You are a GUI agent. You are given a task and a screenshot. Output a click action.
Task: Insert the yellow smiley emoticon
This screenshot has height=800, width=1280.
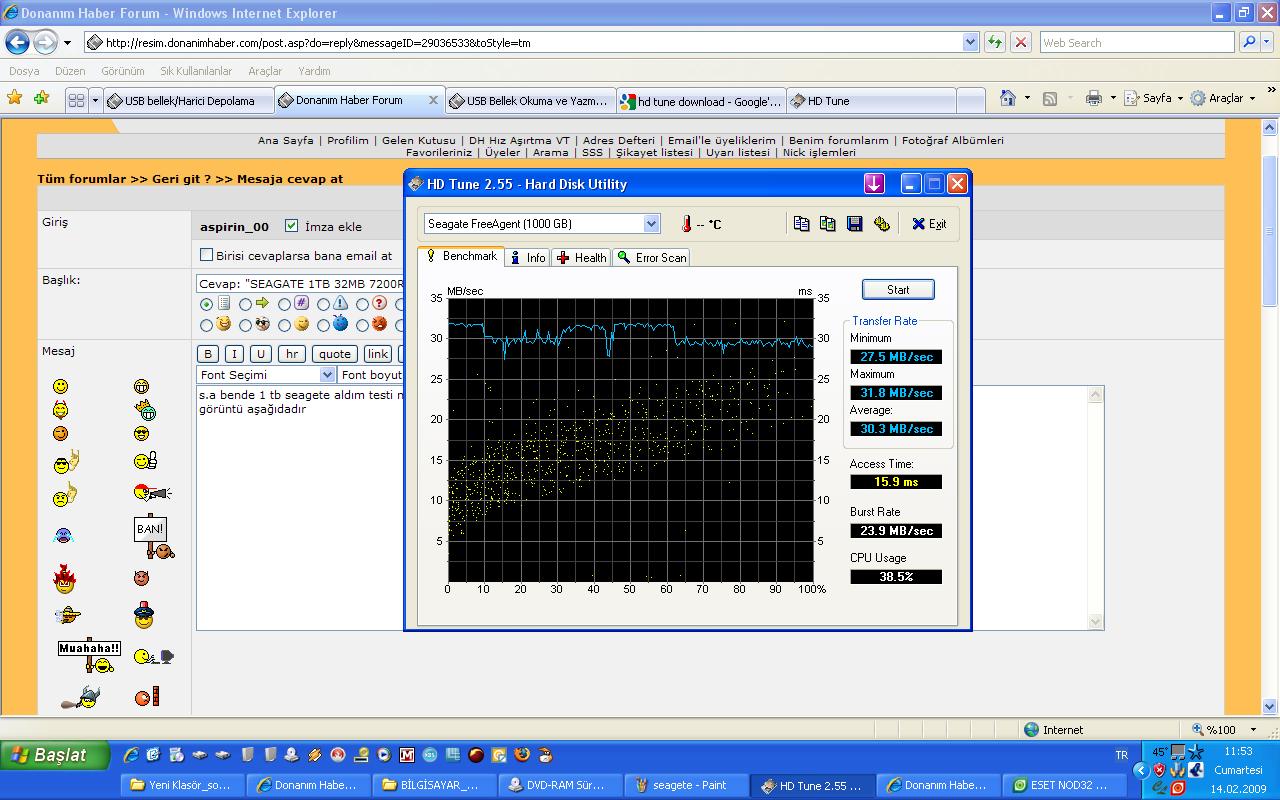61,386
